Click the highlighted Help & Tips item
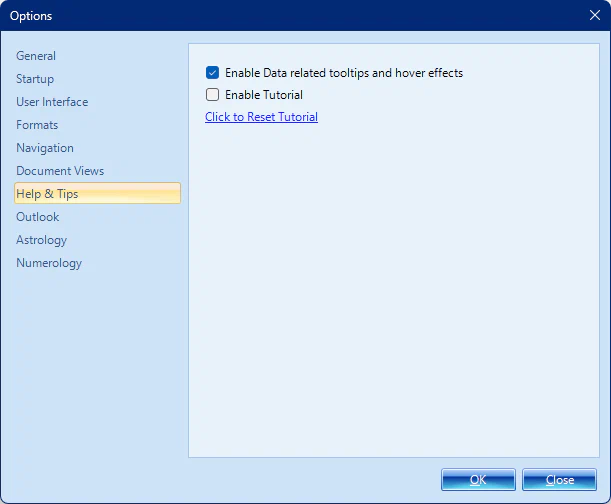The width and height of the screenshot is (611, 504). tap(47, 194)
